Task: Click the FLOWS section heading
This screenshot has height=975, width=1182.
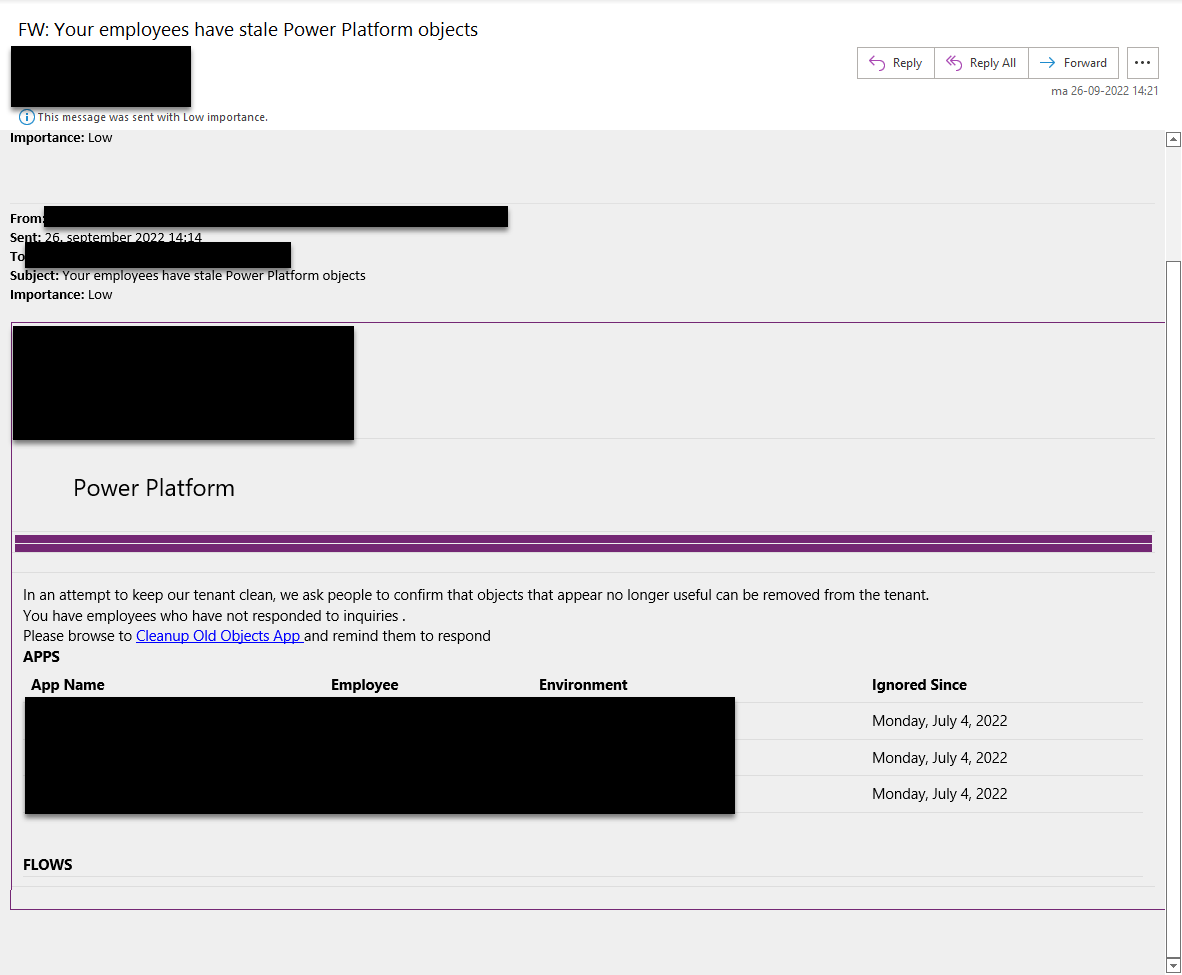Action: (47, 864)
